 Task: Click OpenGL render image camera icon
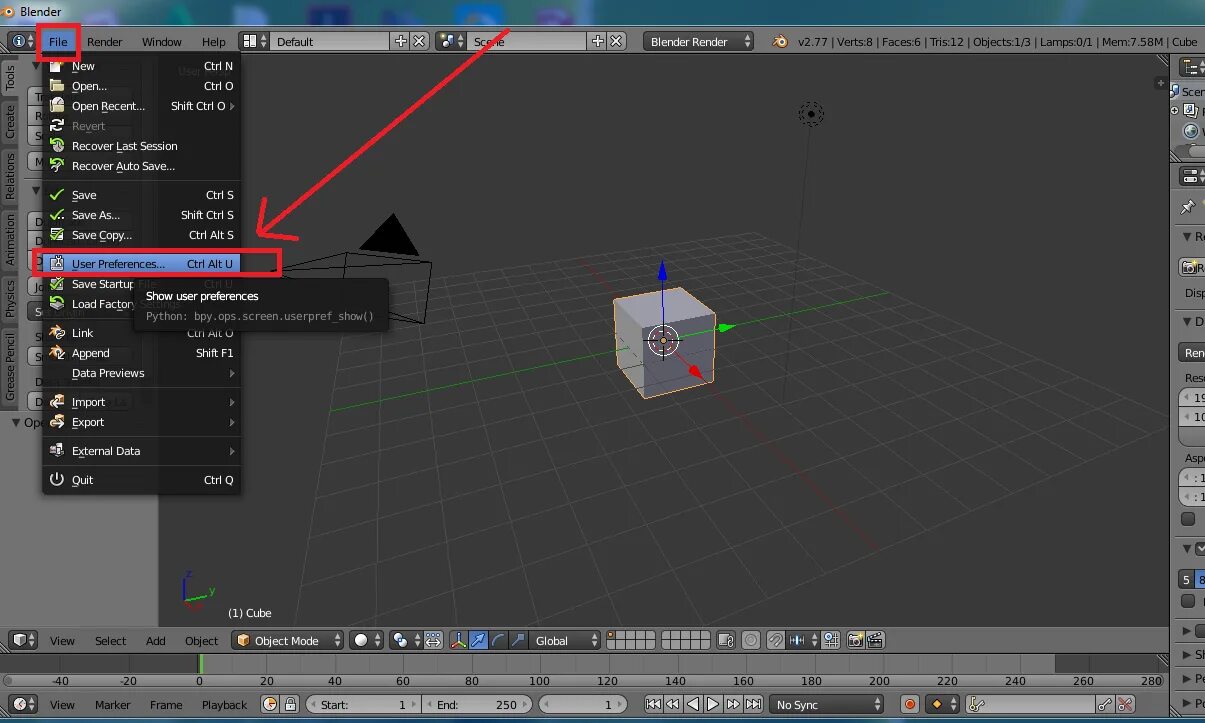[855, 640]
